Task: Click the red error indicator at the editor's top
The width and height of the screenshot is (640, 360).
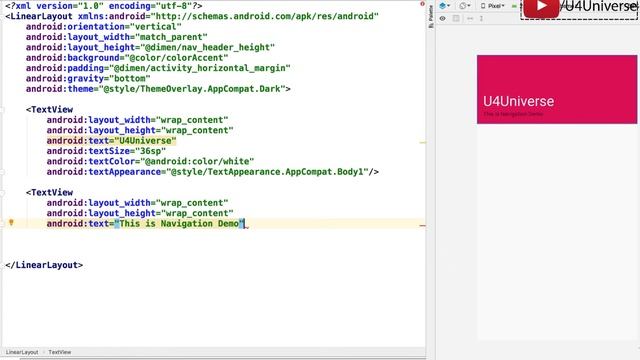Action: point(422,4)
